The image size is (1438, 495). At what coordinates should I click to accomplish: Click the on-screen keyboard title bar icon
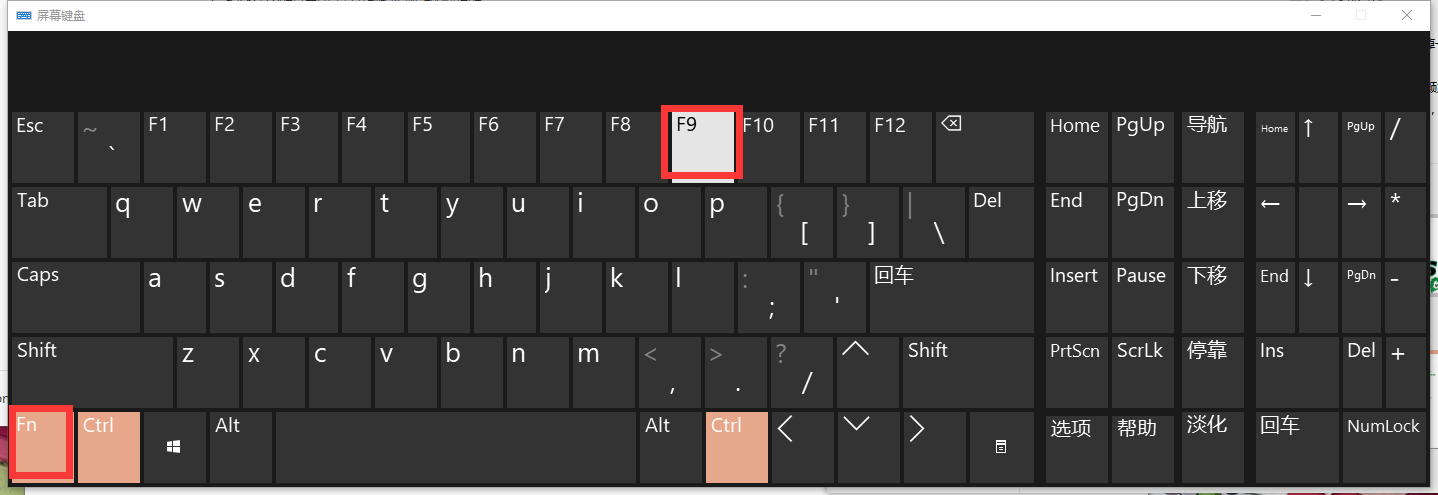(23, 15)
